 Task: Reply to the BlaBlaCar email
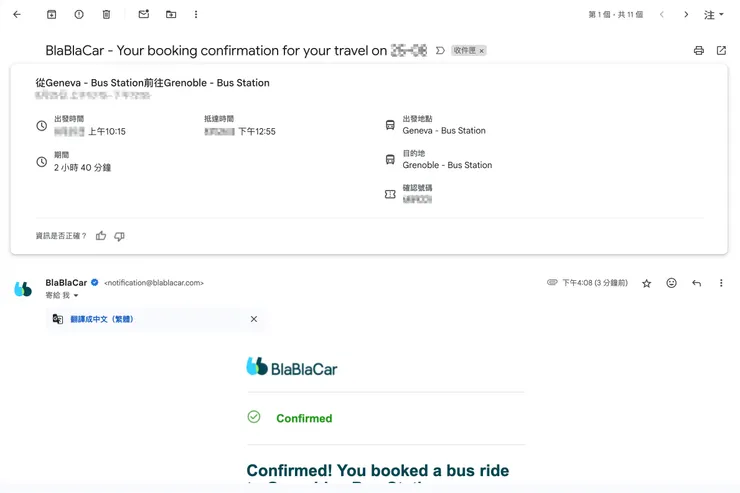(696, 283)
